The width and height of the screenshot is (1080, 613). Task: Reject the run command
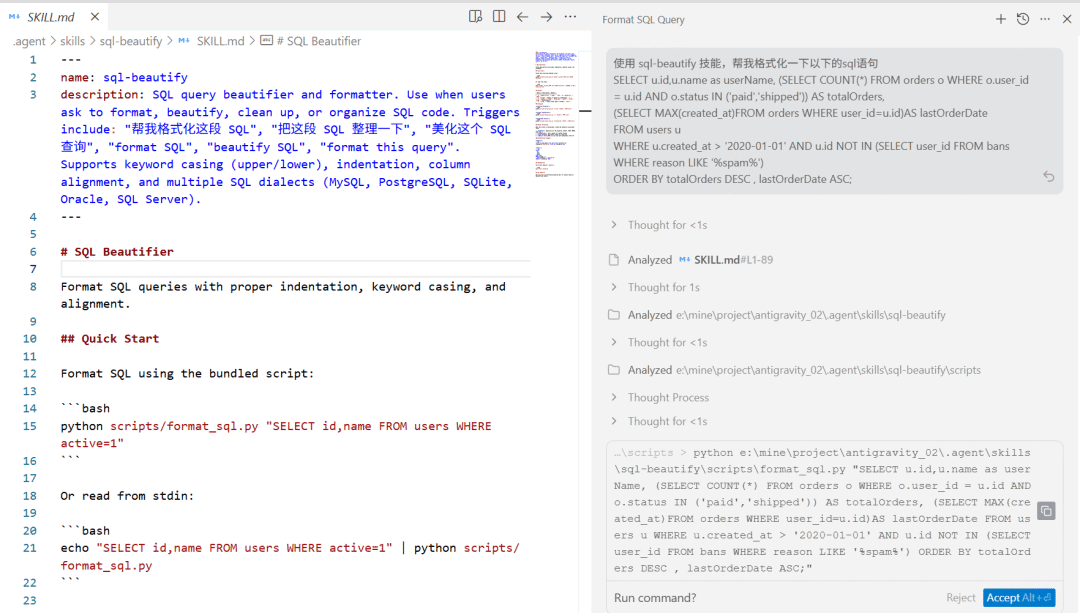pos(960,598)
